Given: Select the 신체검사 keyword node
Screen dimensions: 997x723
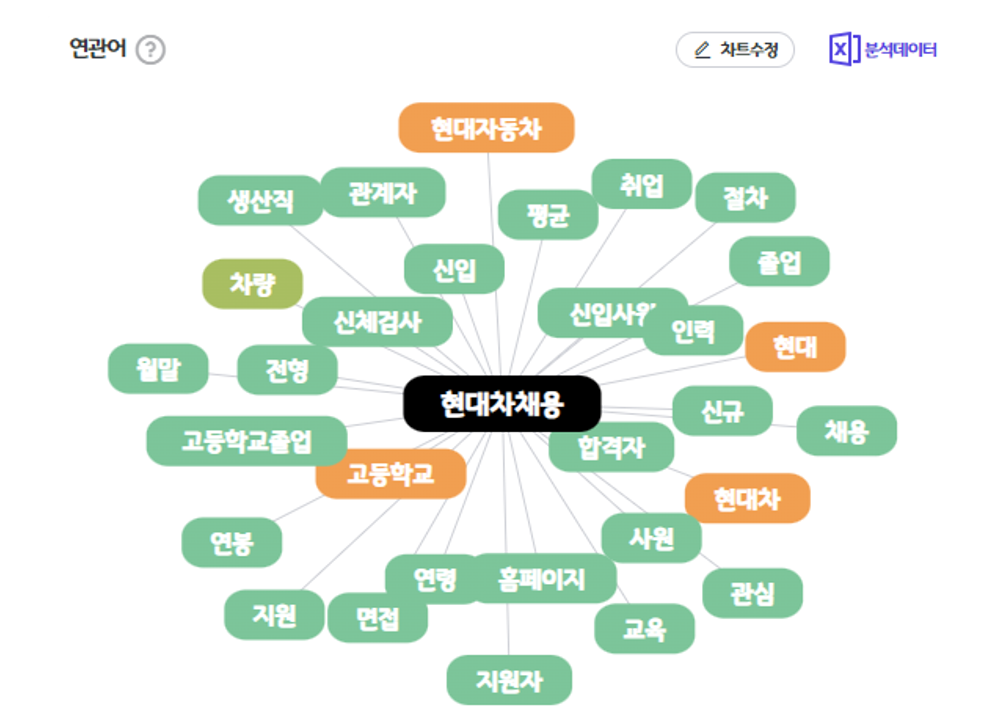Looking at the screenshot, I should (377, 322).
